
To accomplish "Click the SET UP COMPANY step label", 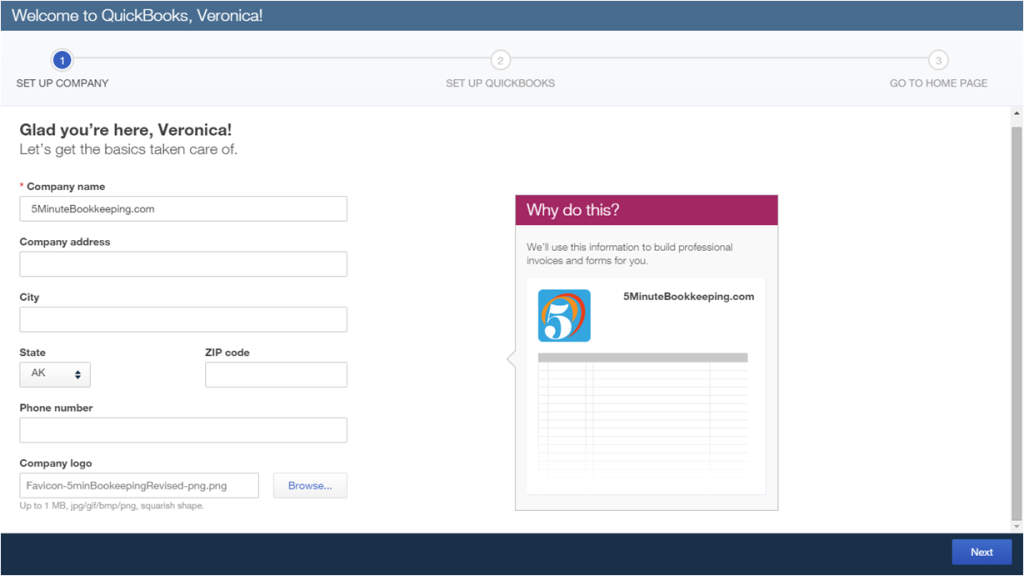I will point(63,83).
